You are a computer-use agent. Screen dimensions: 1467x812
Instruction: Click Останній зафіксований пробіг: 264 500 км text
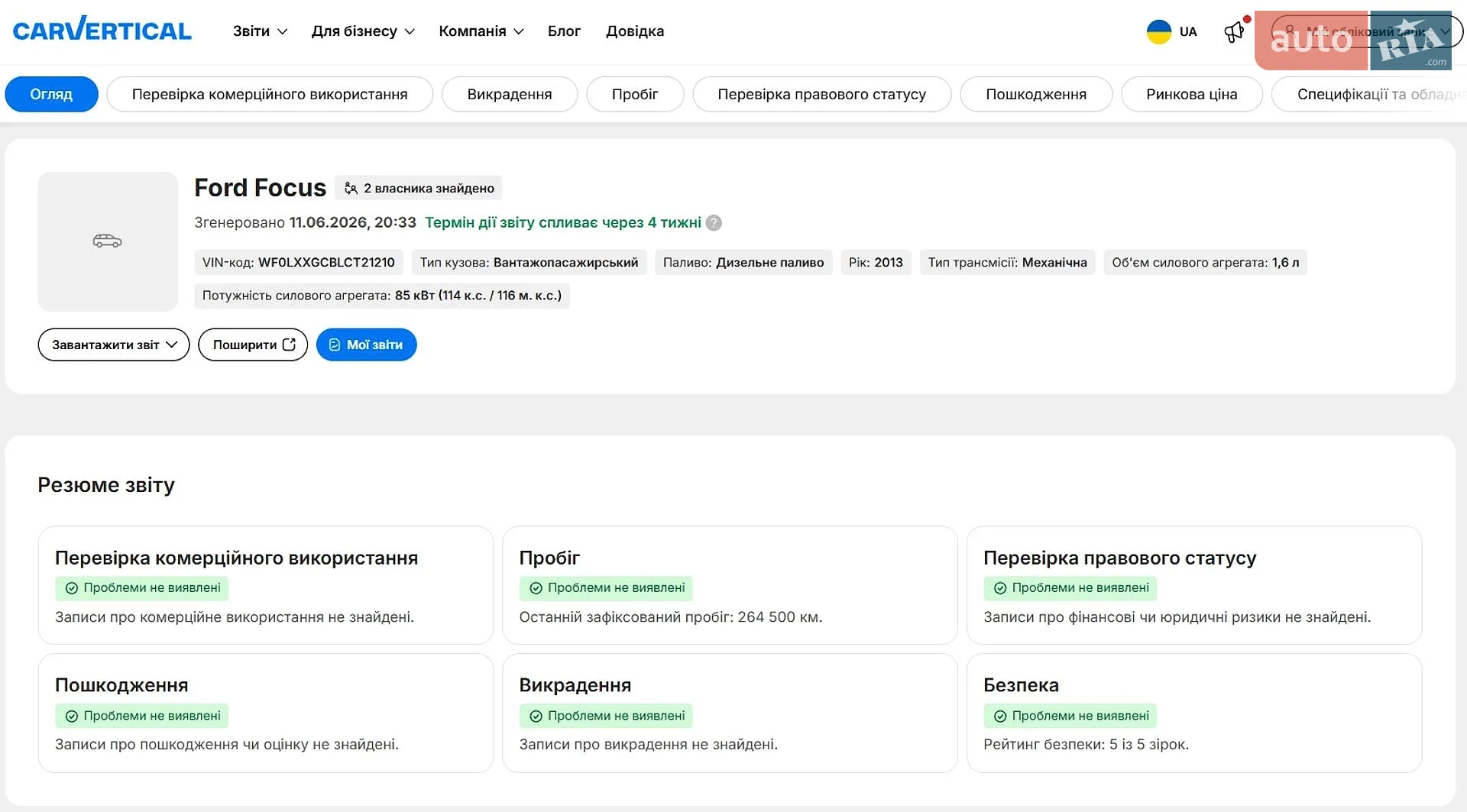tap(671, 617)
